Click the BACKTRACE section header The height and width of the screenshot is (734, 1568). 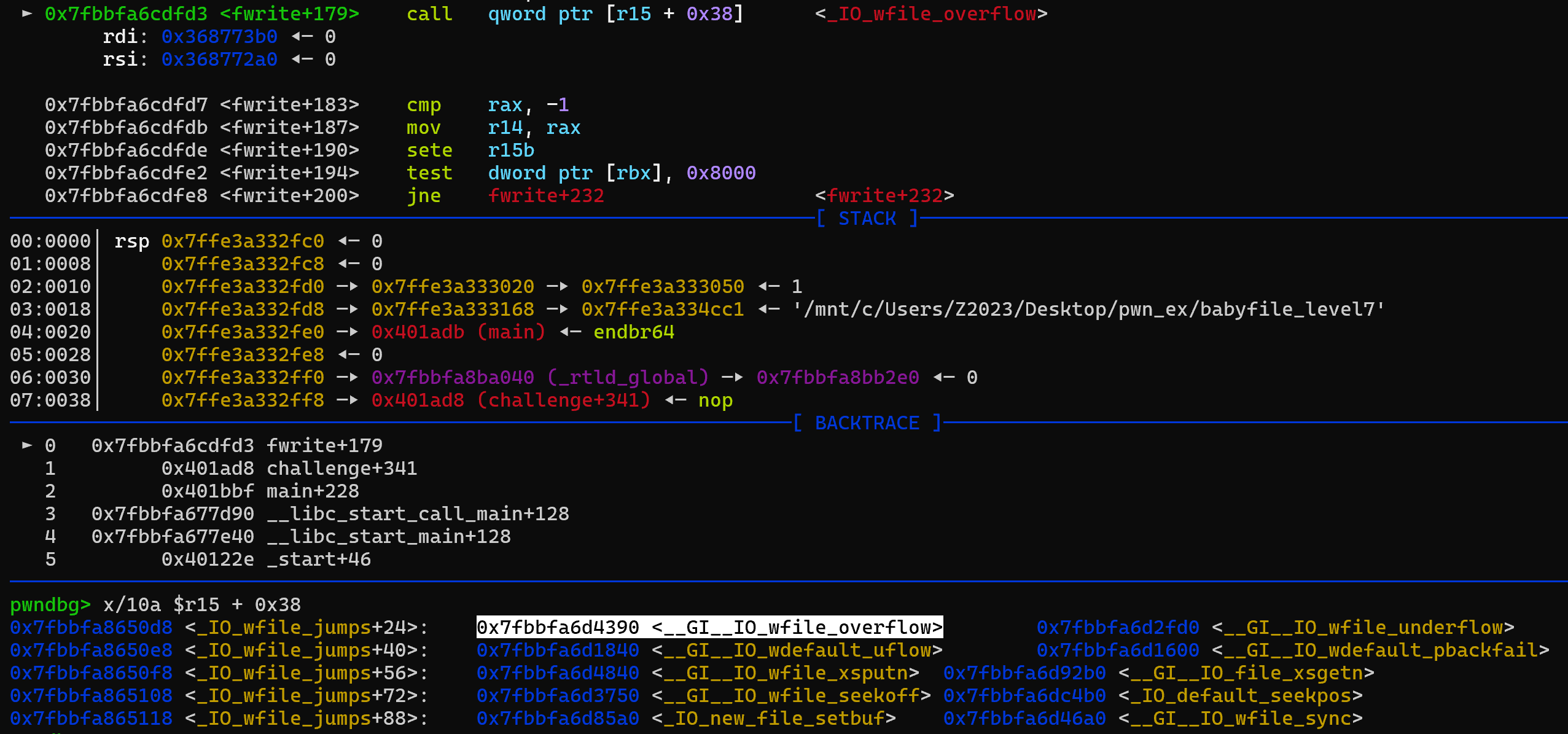pyautogui.click(x=867, y=423)
